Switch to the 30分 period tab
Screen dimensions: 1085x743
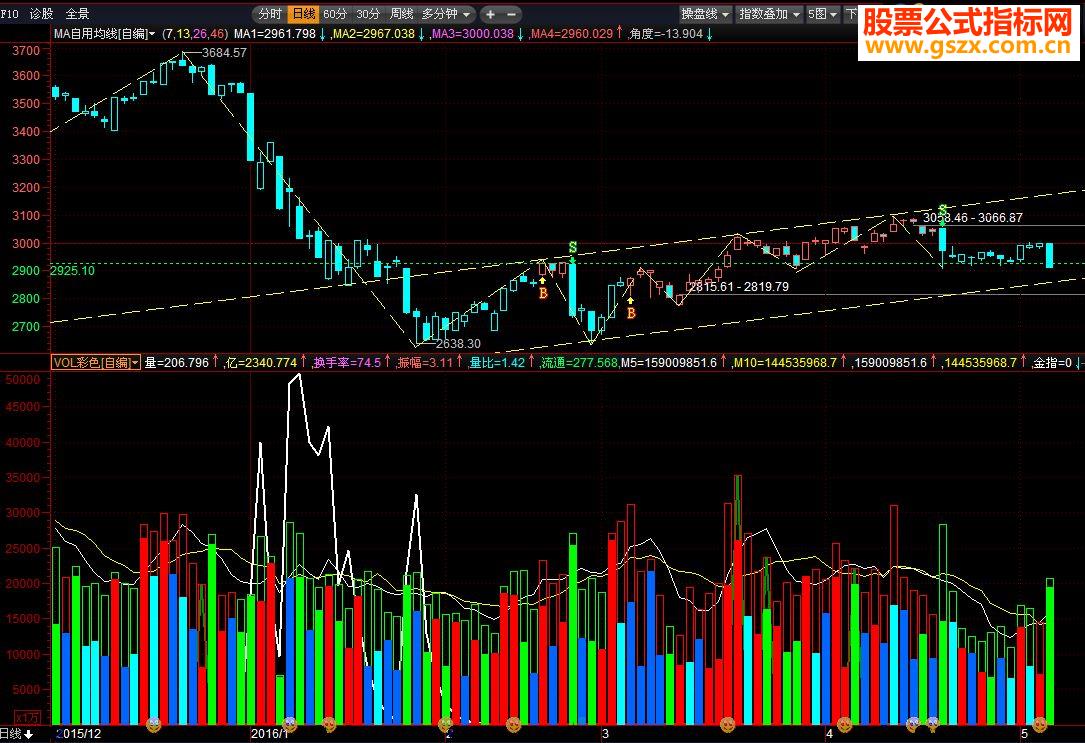click(368, 14)
